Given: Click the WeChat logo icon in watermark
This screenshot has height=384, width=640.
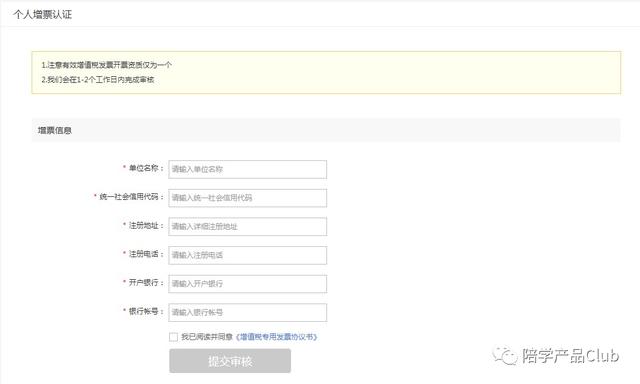Looking at the screenshot, I should 505,356.
